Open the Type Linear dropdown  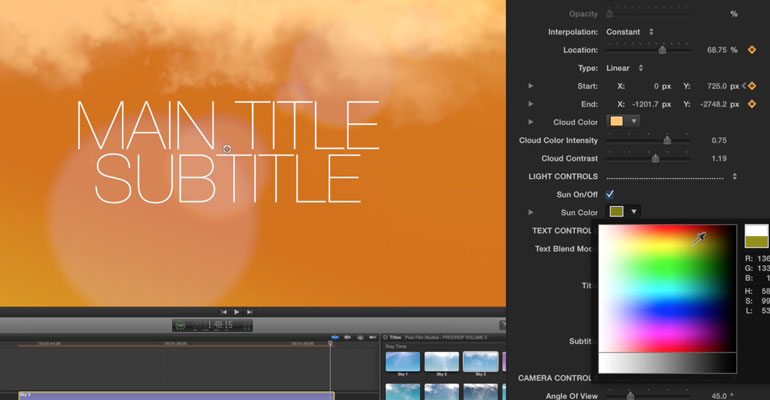point(624,68)
